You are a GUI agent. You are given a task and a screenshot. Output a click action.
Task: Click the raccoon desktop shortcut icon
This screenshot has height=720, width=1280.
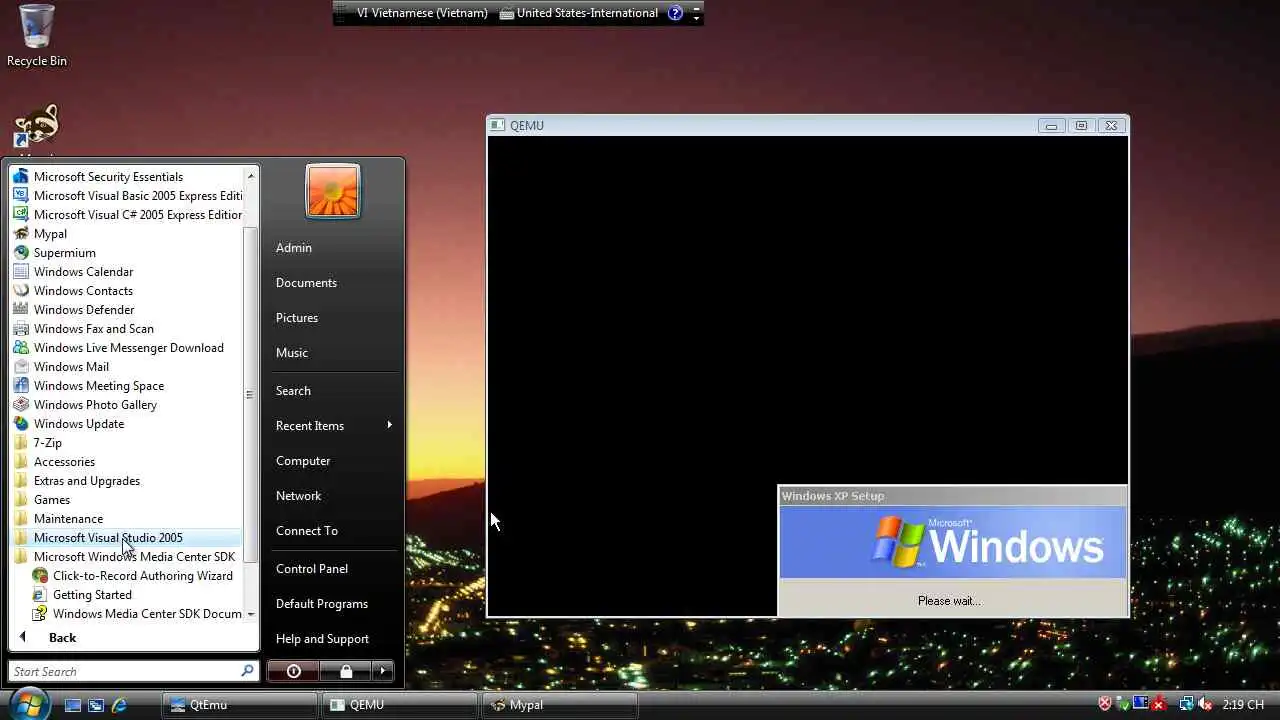37,128
